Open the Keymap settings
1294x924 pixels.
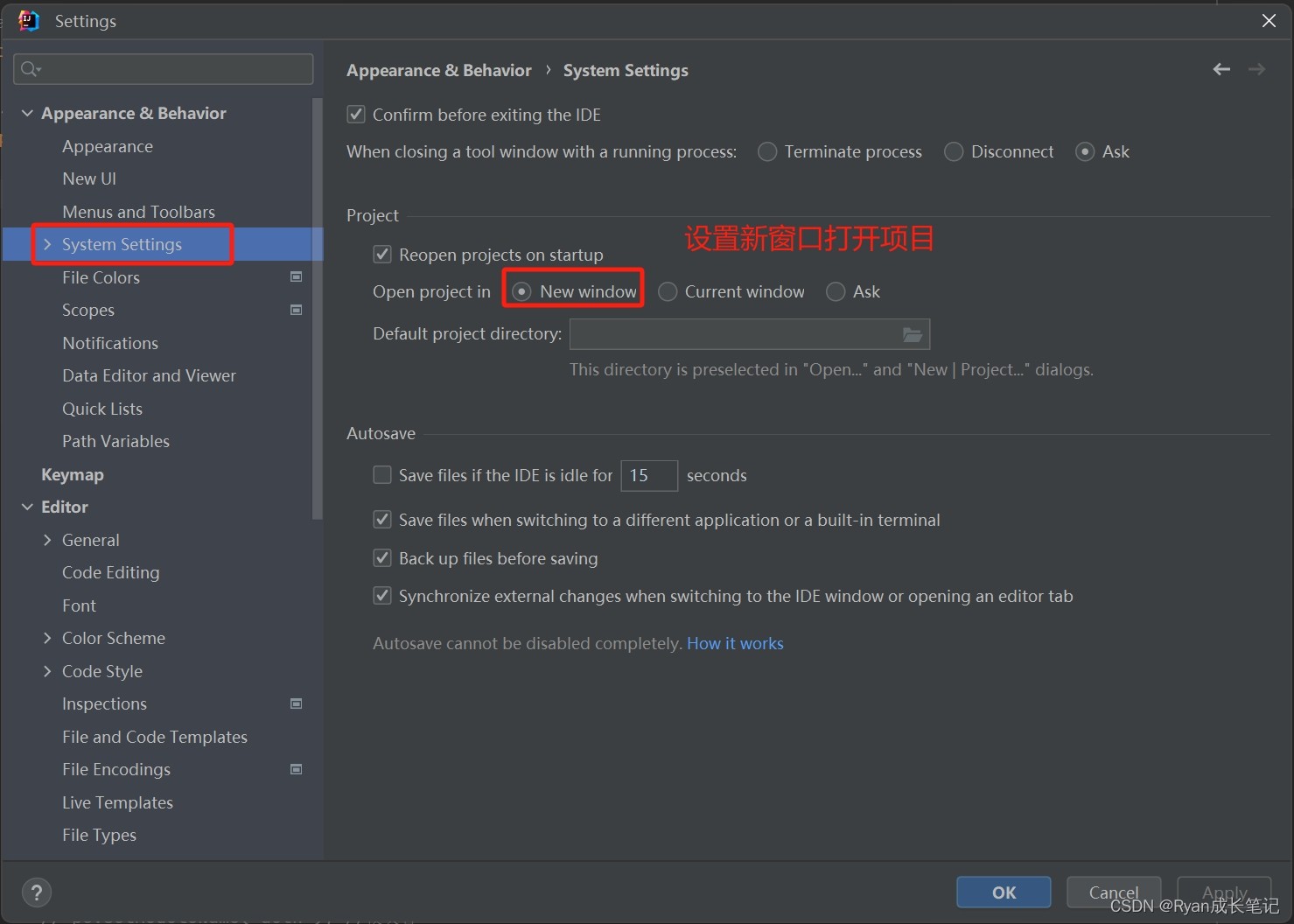click(x=73, y=474)
